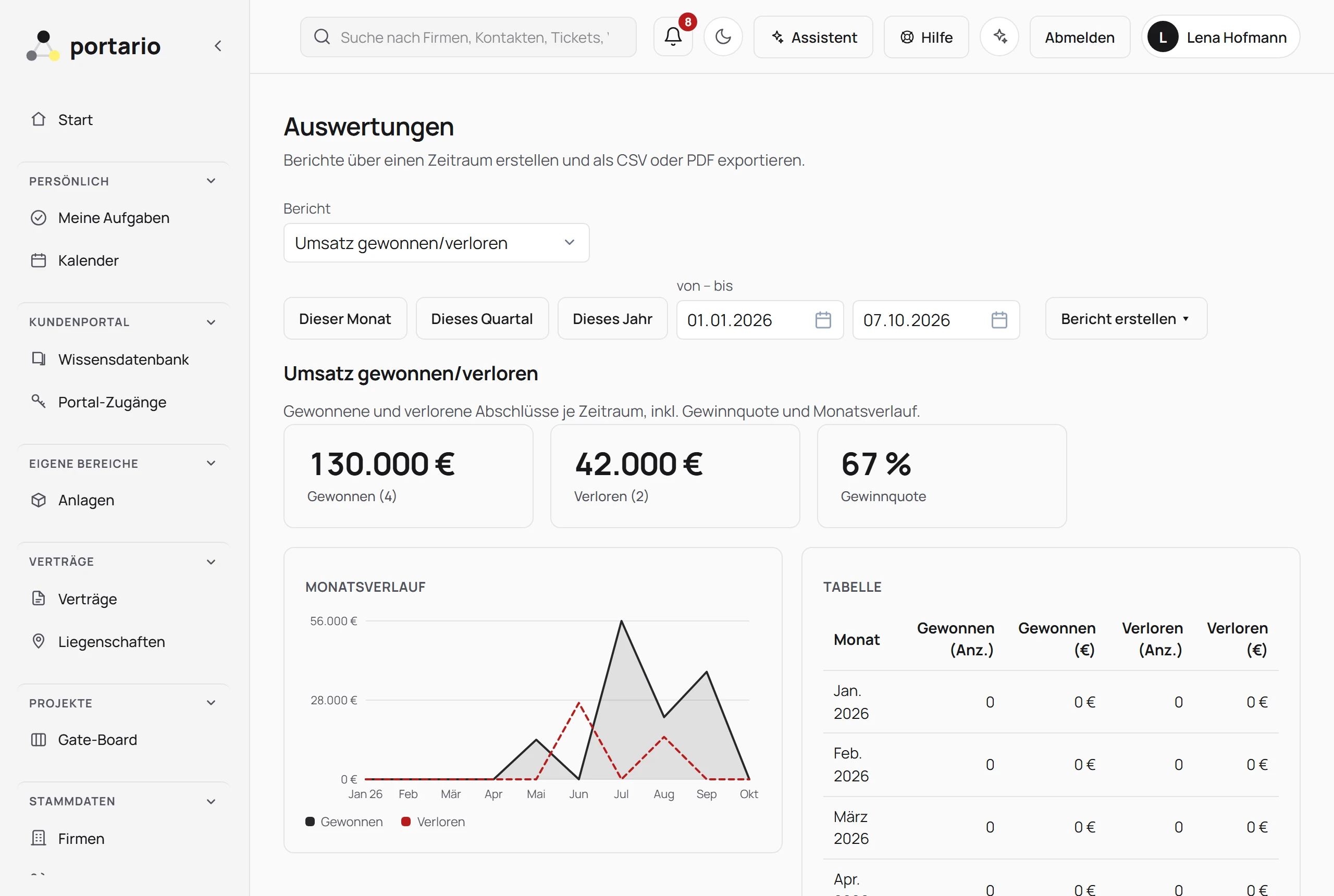Open calendar picker for 07.10.2026

[x=999, y=320]
